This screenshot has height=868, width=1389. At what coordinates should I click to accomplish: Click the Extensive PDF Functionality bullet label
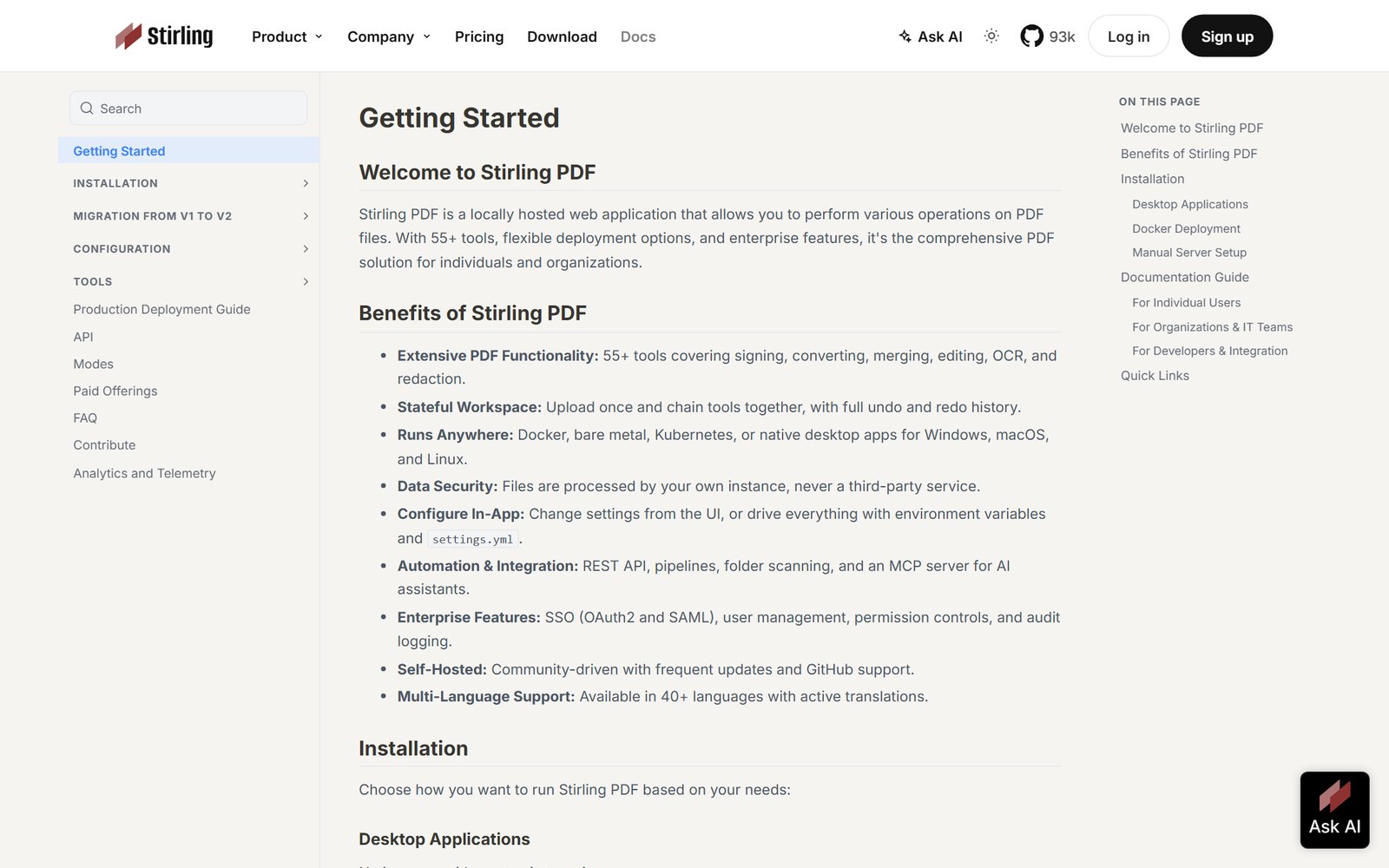[497, 356]
